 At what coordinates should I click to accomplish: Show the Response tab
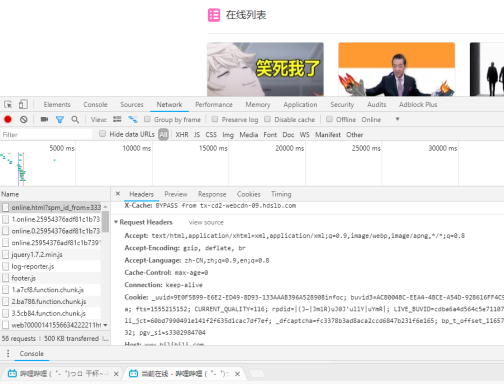coord(212,194)
